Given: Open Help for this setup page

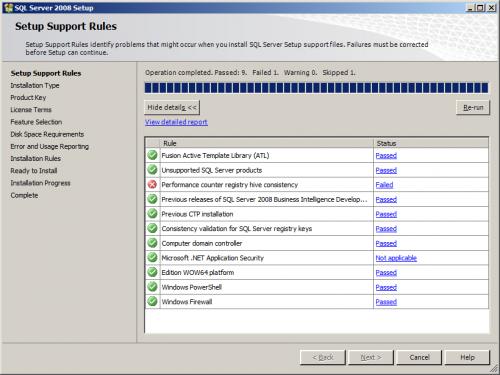Looking at the screenshot, I should click(x=467, y=357).
